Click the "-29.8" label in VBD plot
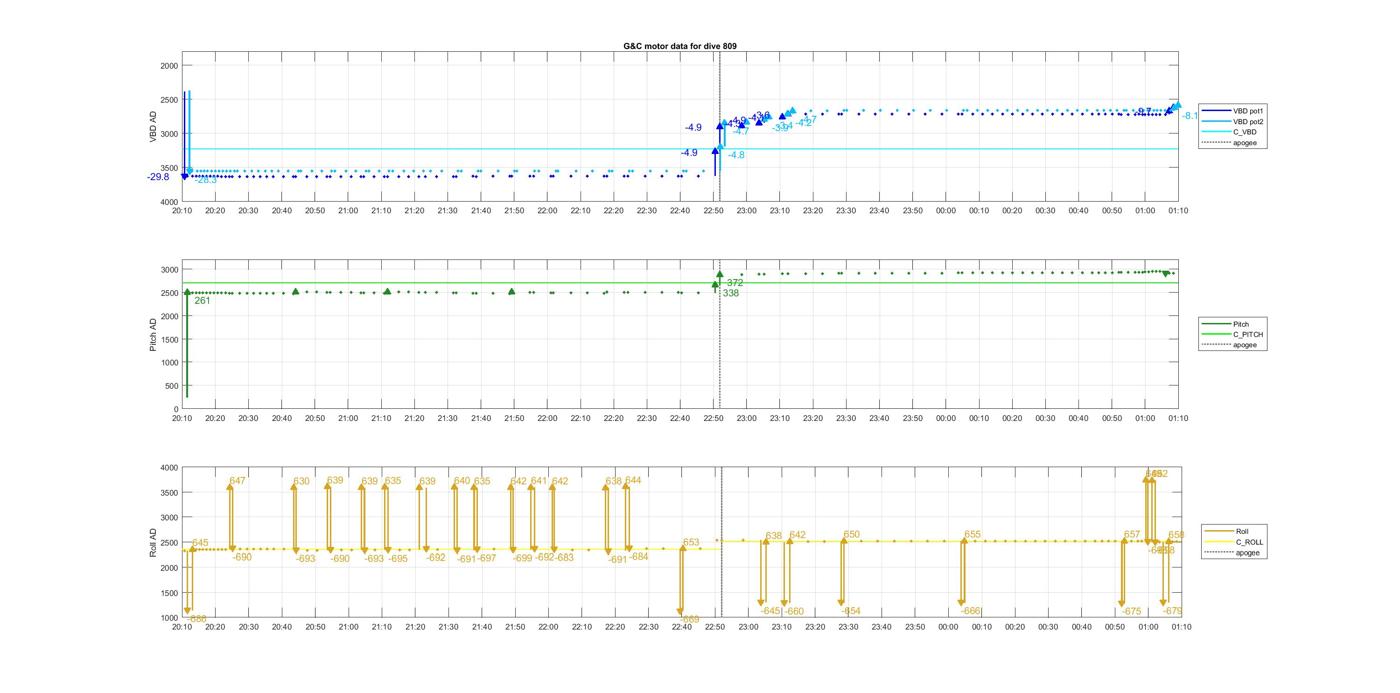Screen dimensions: 1400x693 [158, 177]
